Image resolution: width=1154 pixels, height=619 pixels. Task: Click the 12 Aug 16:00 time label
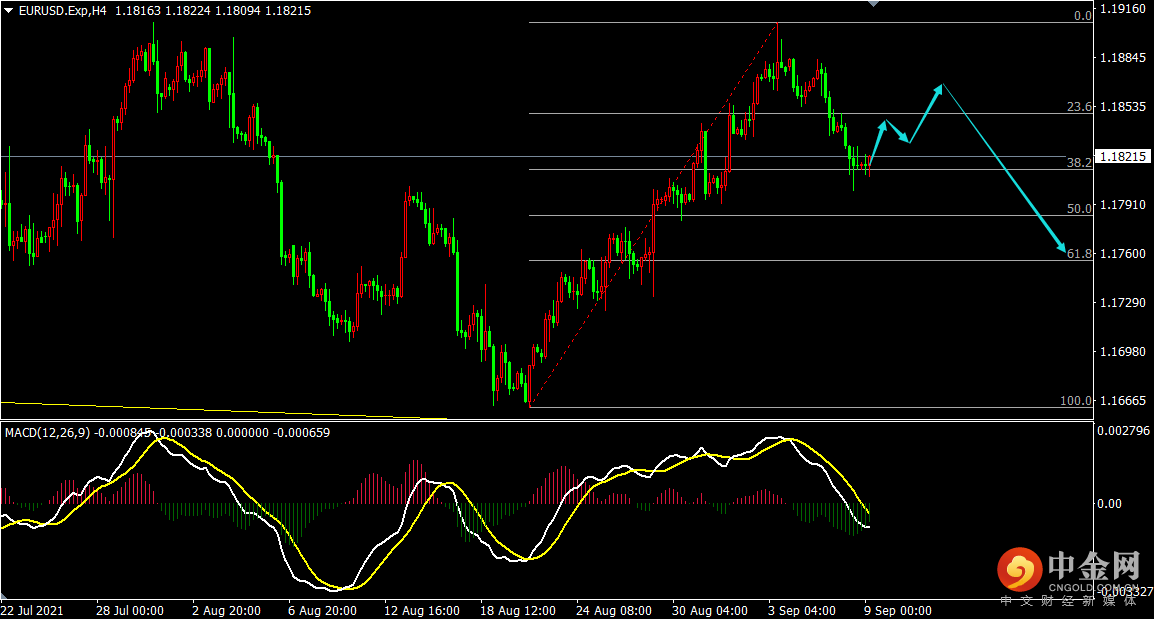[x=422, y=611]
